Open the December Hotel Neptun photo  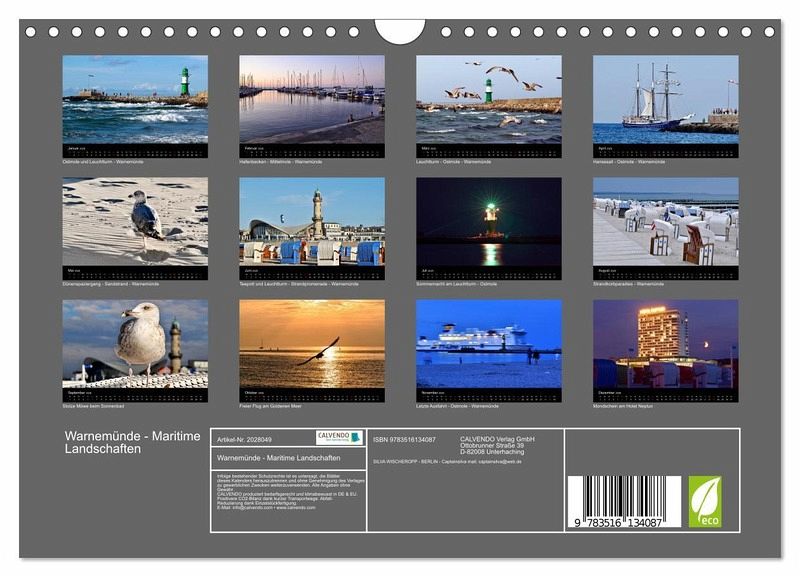(665, 344)
